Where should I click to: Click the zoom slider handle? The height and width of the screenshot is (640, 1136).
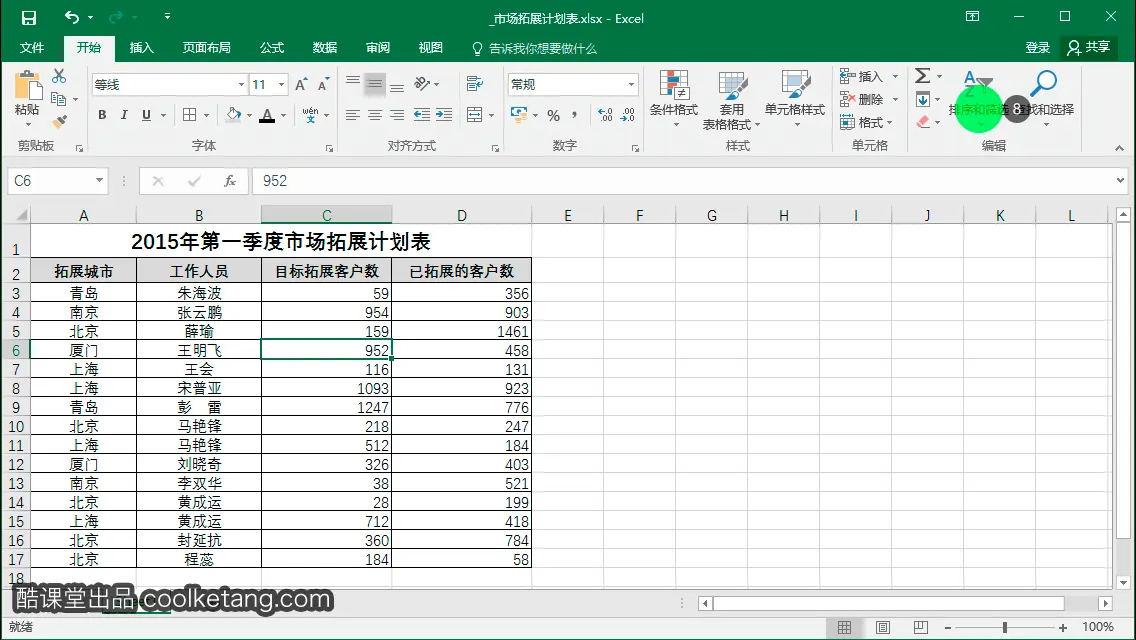(x=1005, y=627)
